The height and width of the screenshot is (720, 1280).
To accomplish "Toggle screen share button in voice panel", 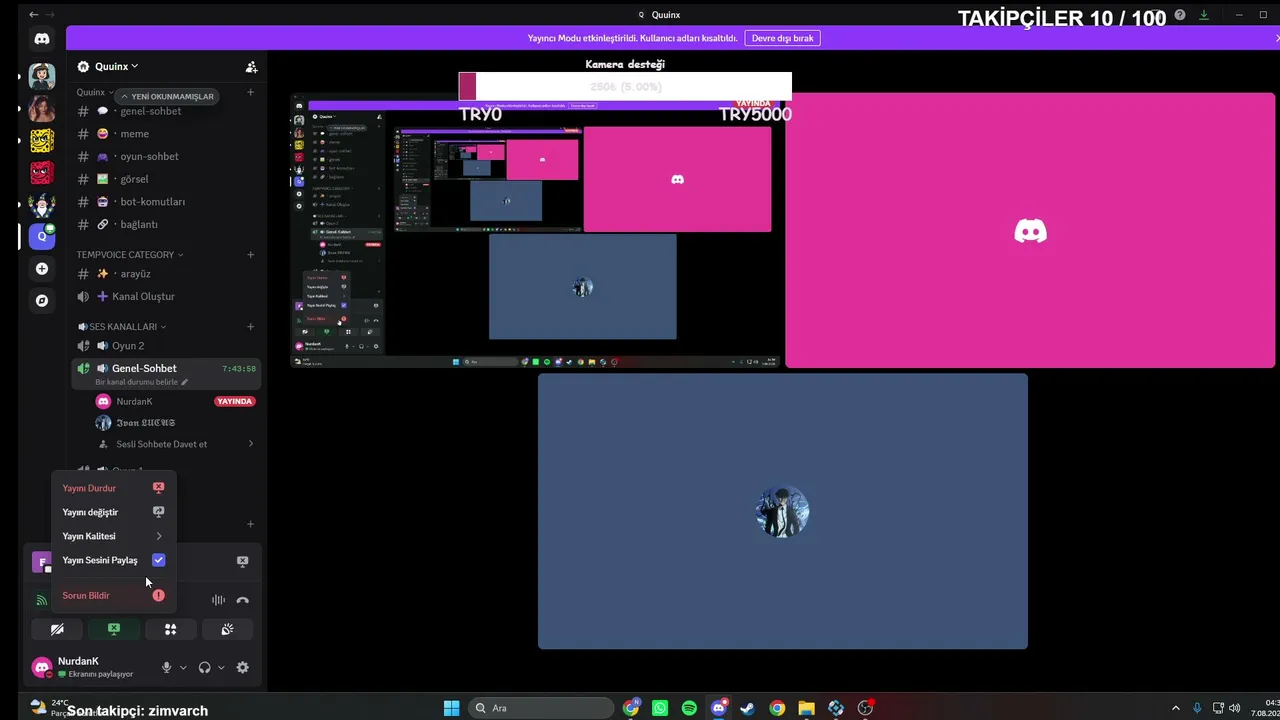I will tap(113, 629).
